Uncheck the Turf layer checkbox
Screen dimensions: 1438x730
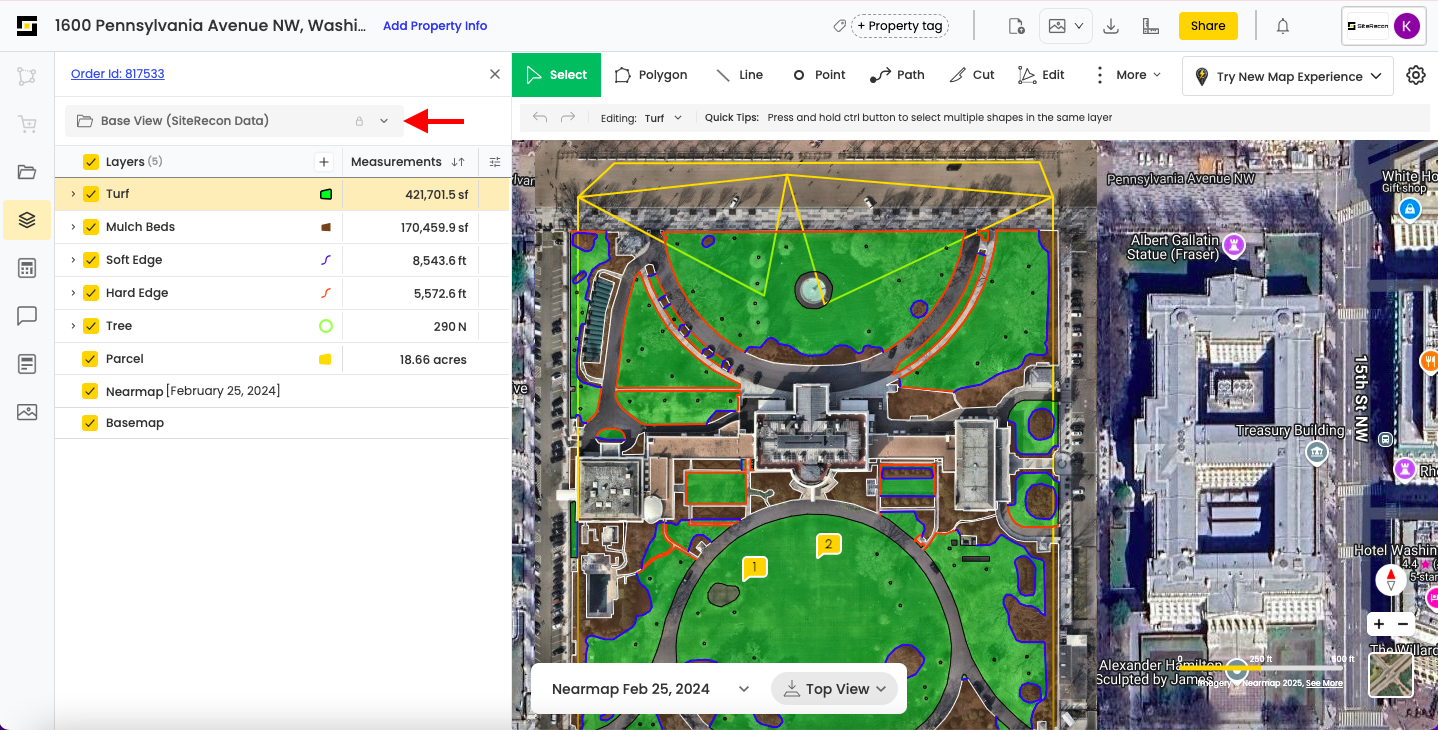(x=91, y=194)
